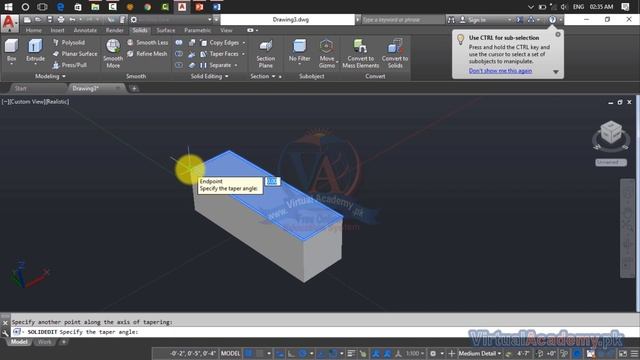Open the Windows action center icon
The height and width of the screenshot is (360, 640).
coord(625,7)
